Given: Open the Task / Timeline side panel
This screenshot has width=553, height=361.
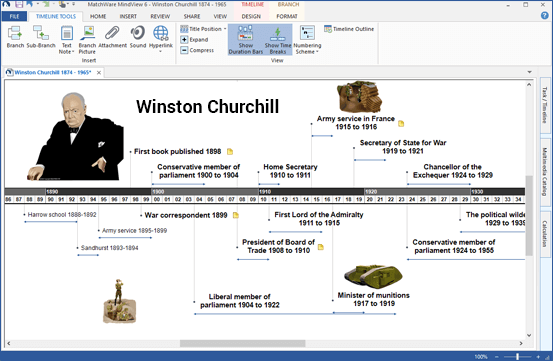Looking at the screenshot, I should 545,105.
